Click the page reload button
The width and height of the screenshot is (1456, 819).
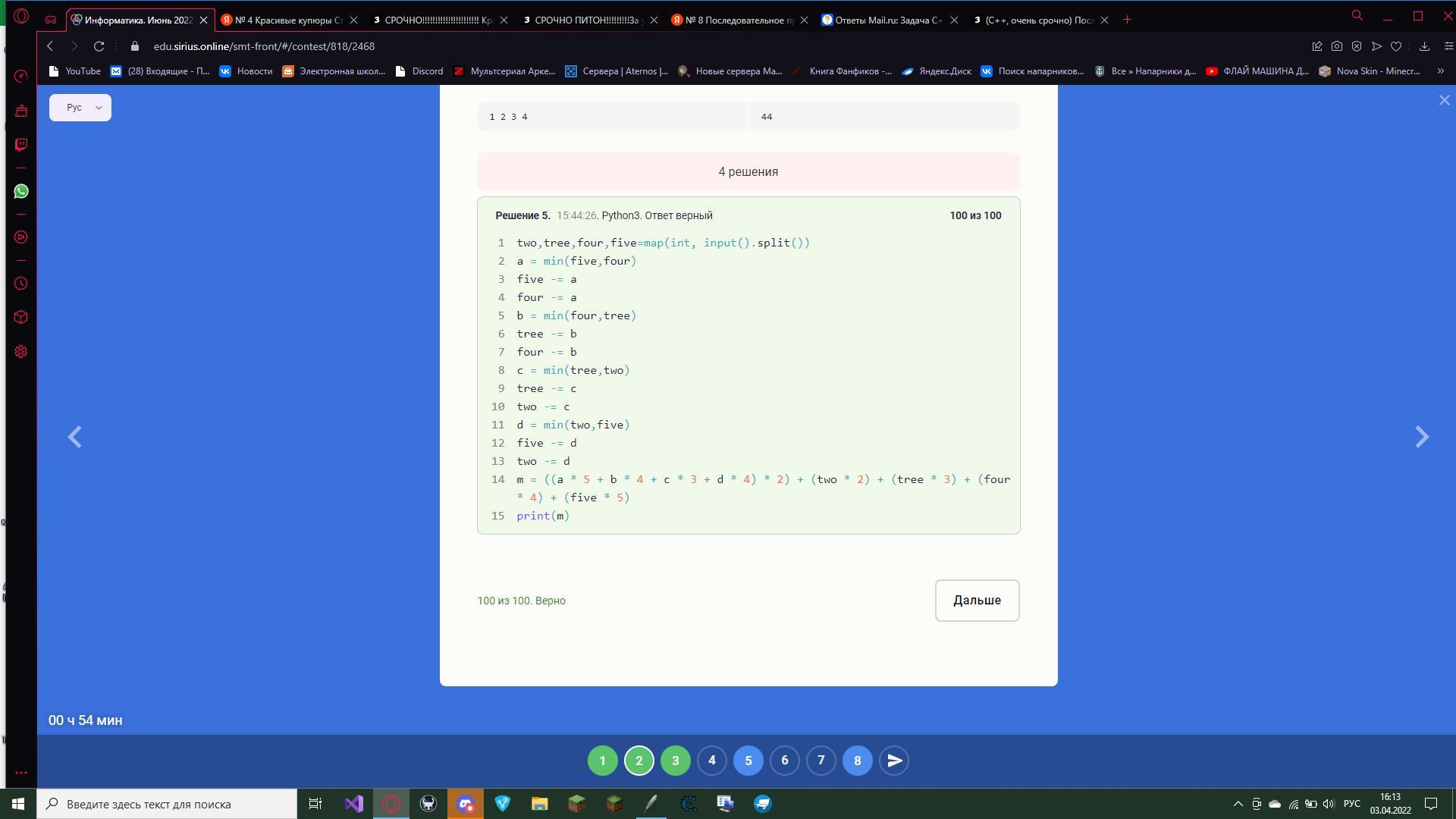[x=99, y=46]
